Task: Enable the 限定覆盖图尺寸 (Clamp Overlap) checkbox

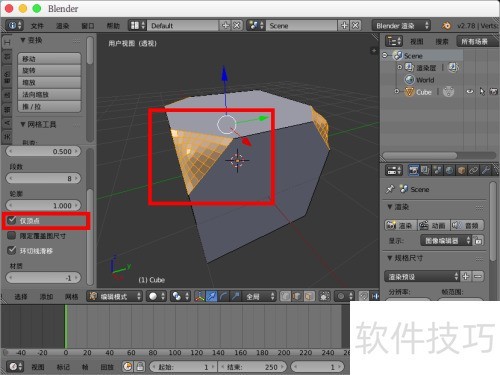Action: pyautogui.click(x=12, y=235)
